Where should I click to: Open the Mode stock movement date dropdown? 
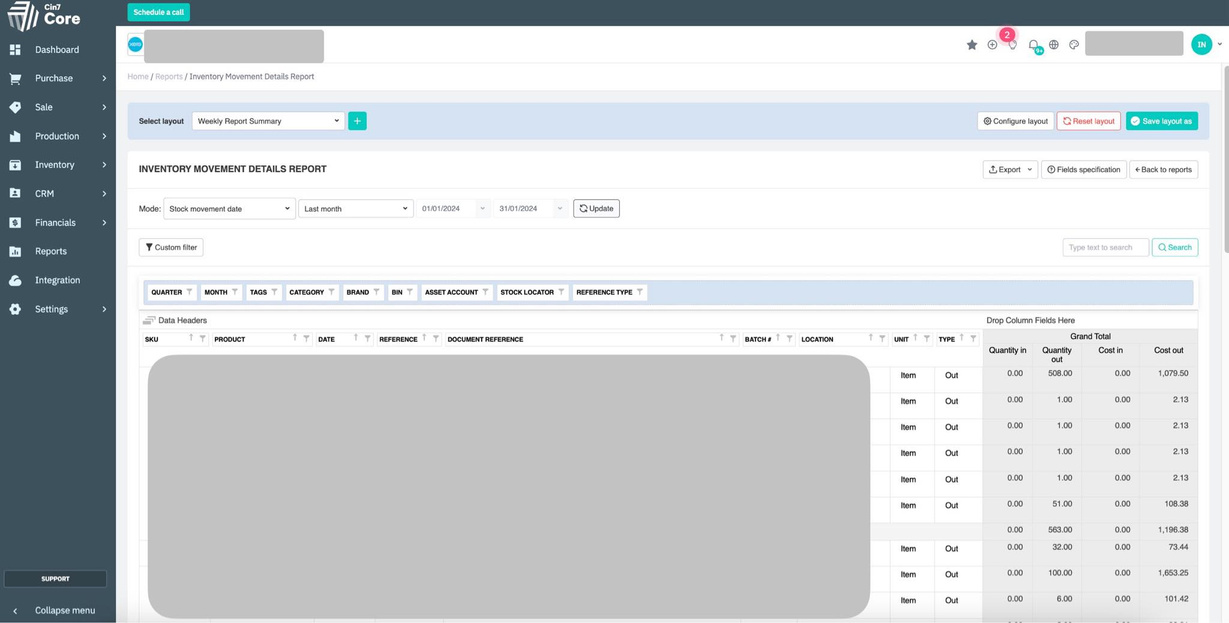pyautogui.click(x=229, y=209)
